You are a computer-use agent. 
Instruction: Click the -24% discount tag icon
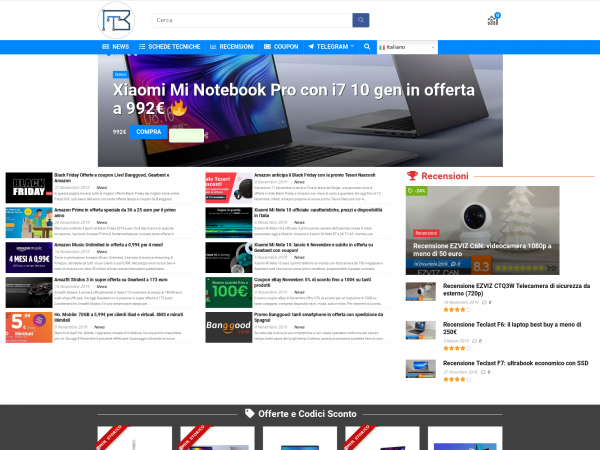click(416, 191)
